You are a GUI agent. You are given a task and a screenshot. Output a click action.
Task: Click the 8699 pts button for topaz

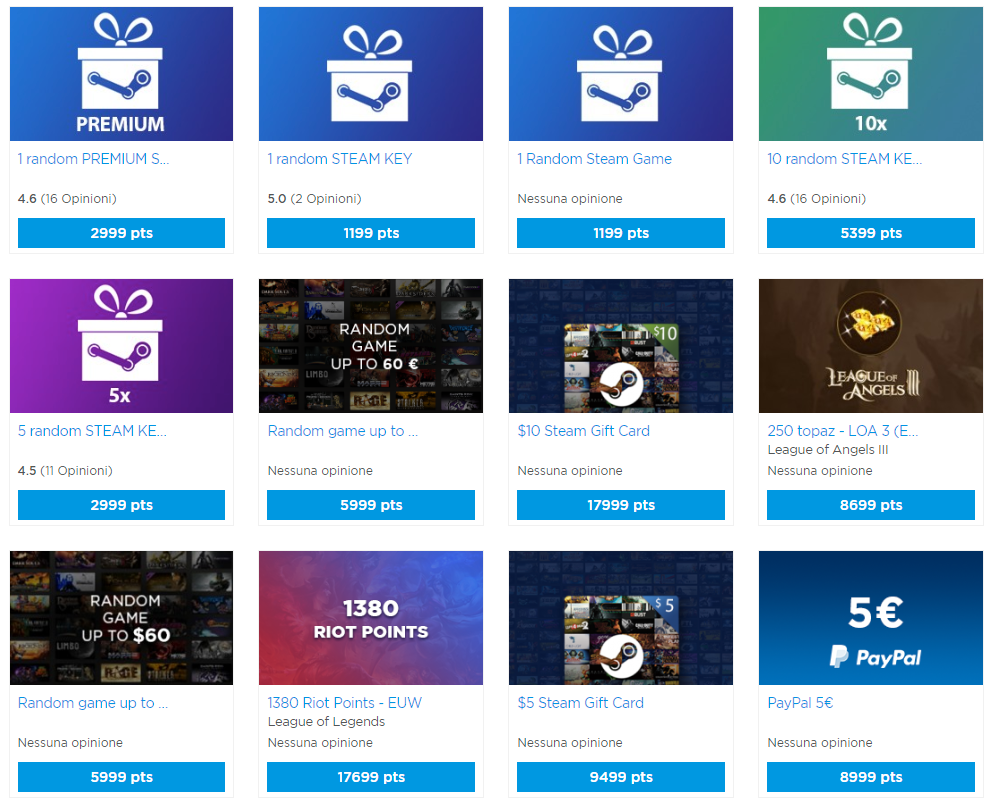point(871,505)
